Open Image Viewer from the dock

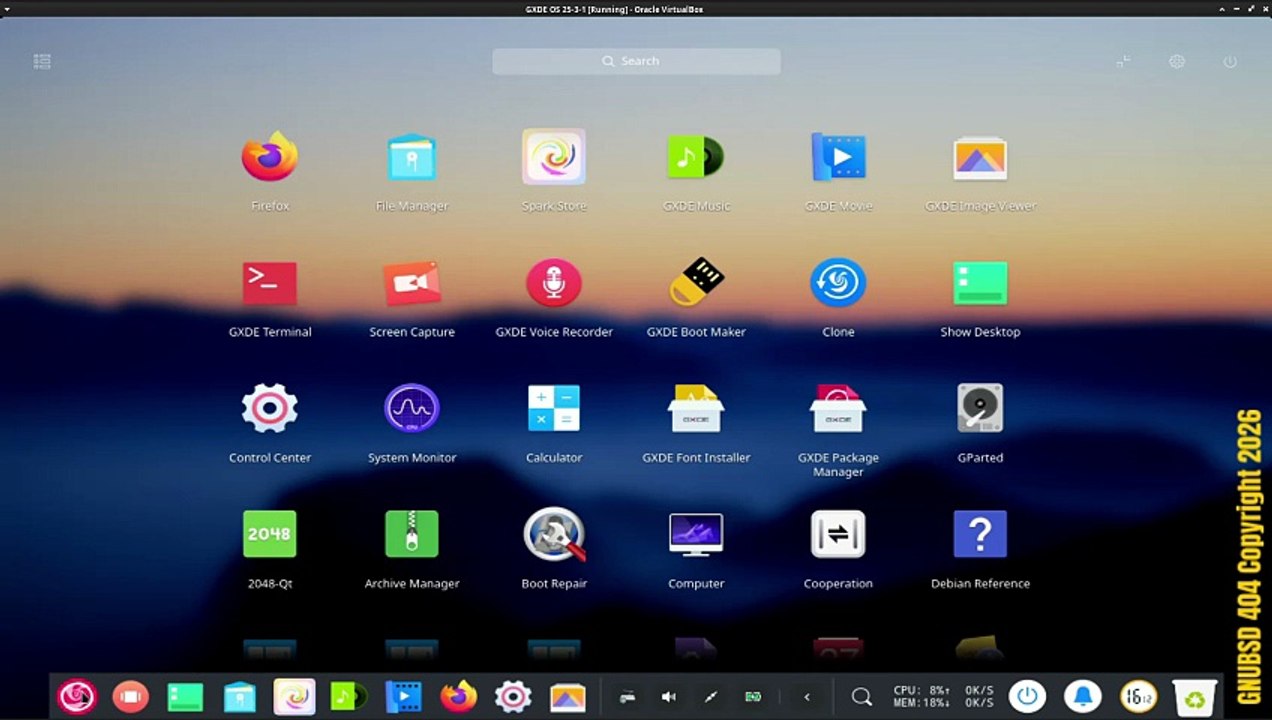pyautogui.click(x=567, y=696)
